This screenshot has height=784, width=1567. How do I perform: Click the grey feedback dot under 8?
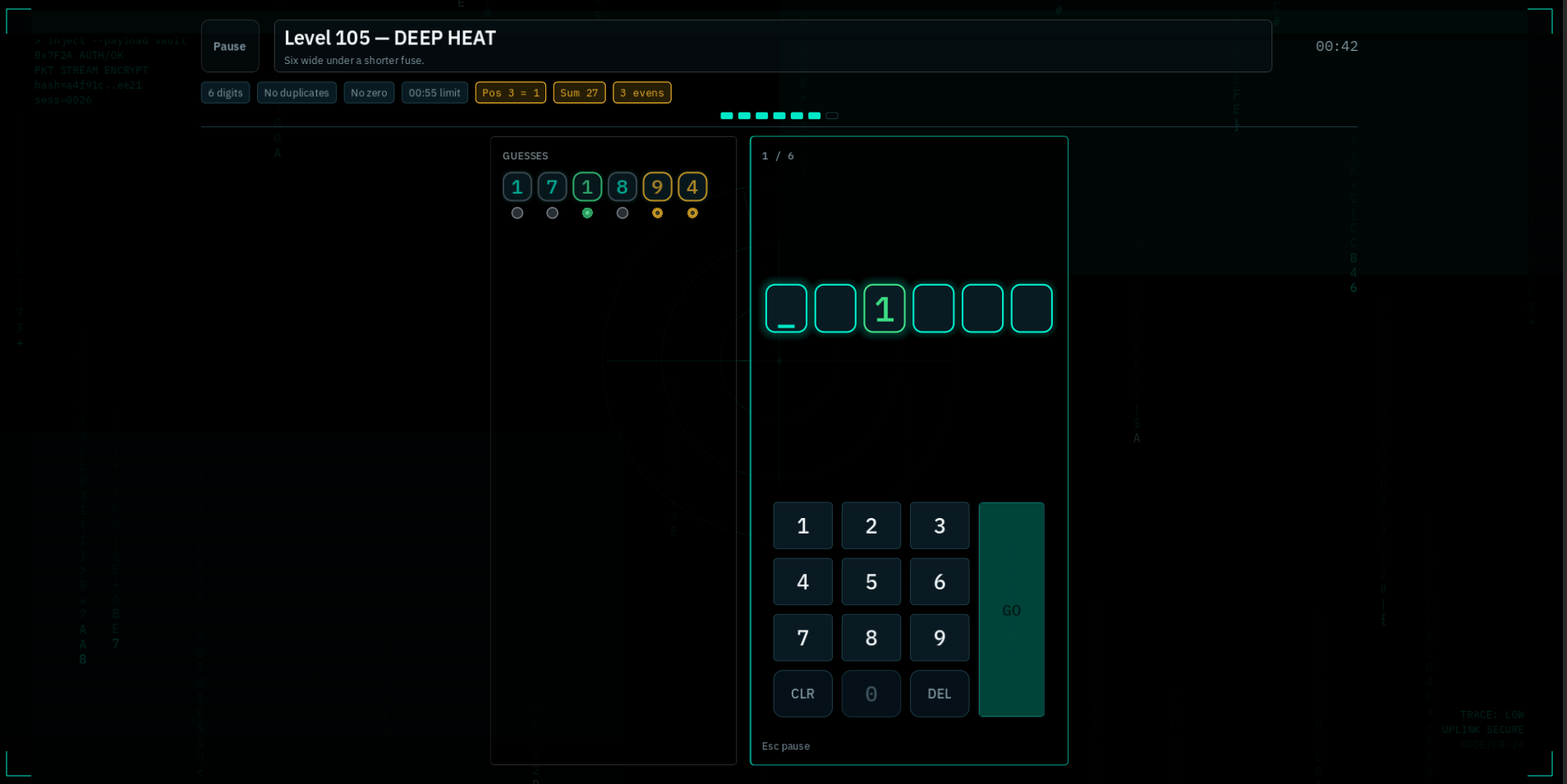[x=623, y=213]
